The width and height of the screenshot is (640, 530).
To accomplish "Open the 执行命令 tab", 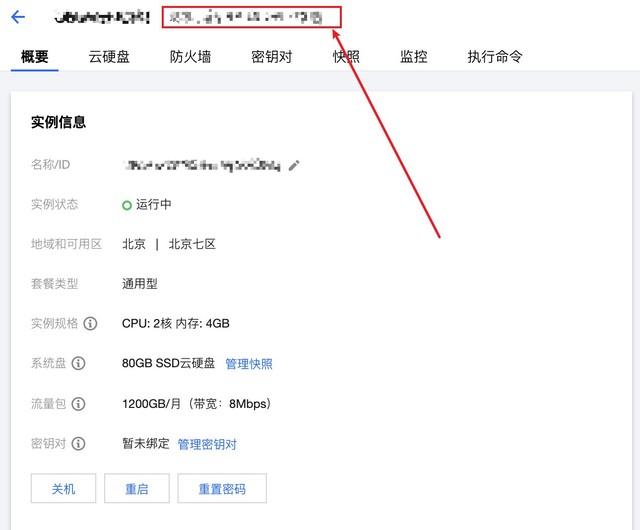I will tap(494, 57).
